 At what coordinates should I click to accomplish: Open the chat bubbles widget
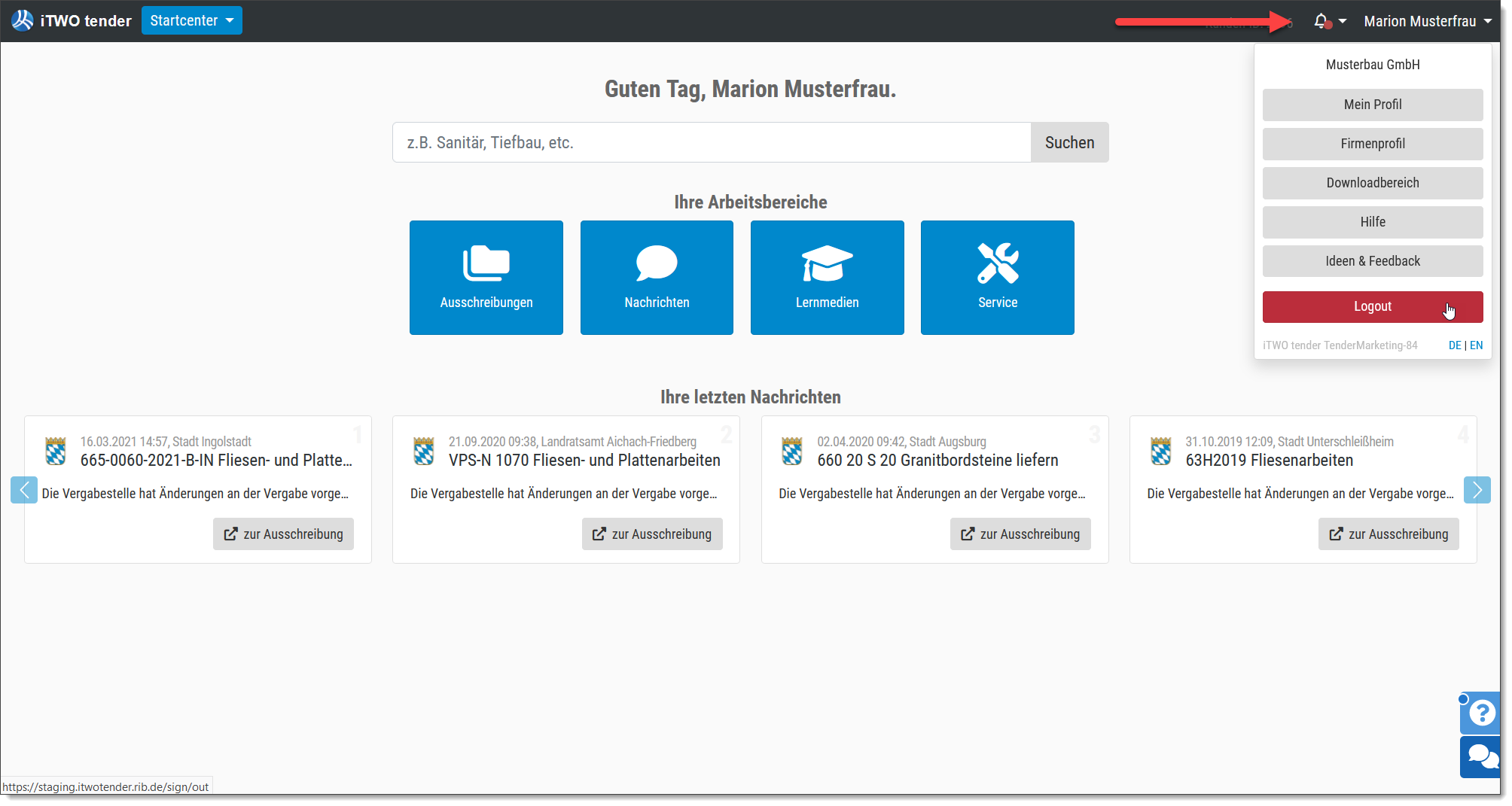(1480, 757)
